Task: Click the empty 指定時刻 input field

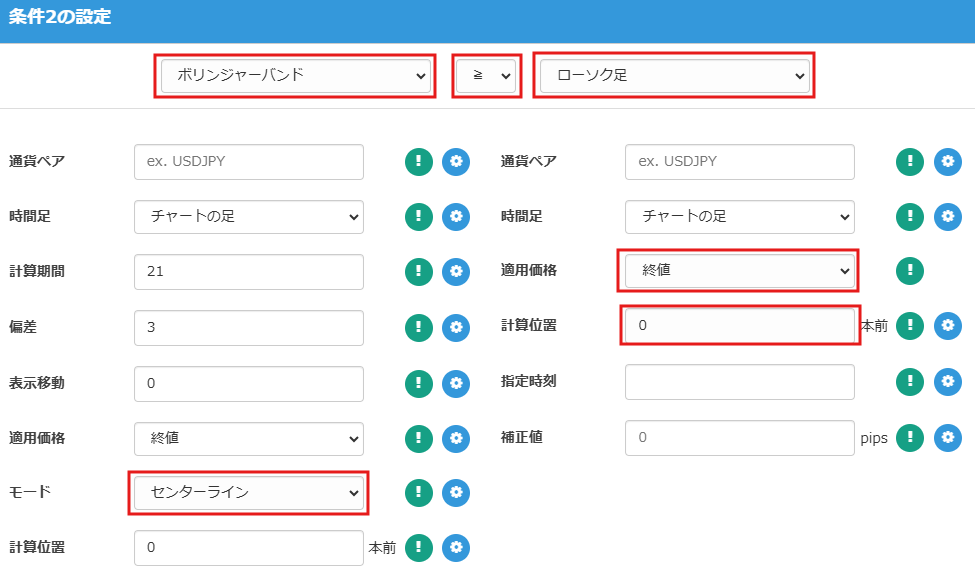Action: click(739, 382)
